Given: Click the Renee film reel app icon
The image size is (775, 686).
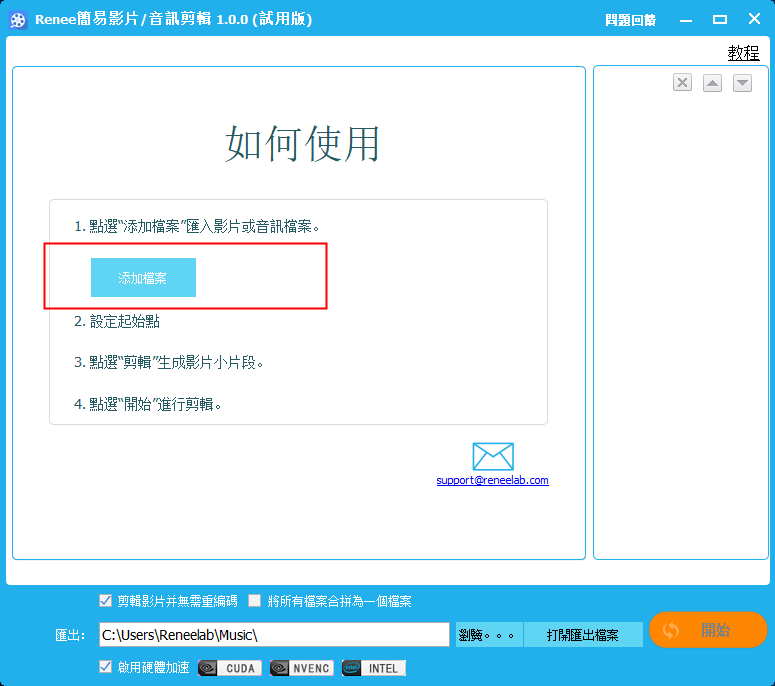Looking at the screenshot, I should 18,20.
